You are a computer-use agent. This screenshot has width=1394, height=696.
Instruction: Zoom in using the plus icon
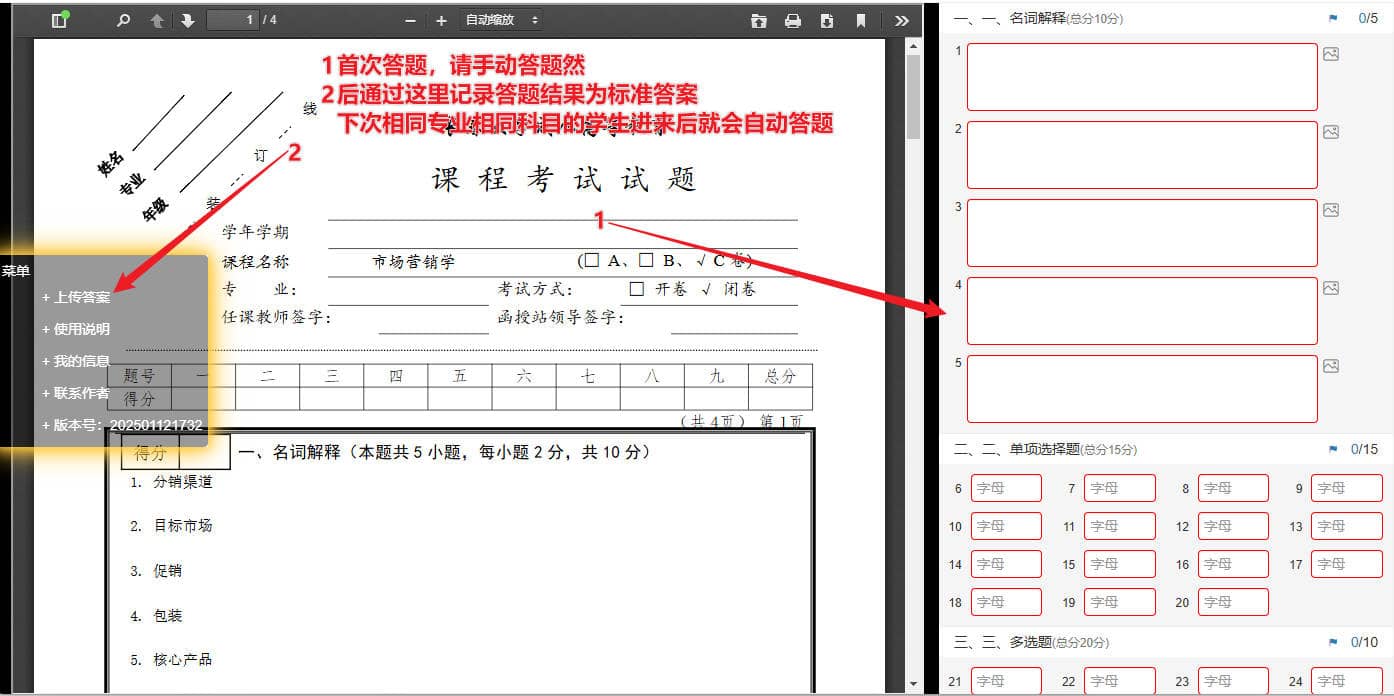pyautogui.click(x=441, y=20)
